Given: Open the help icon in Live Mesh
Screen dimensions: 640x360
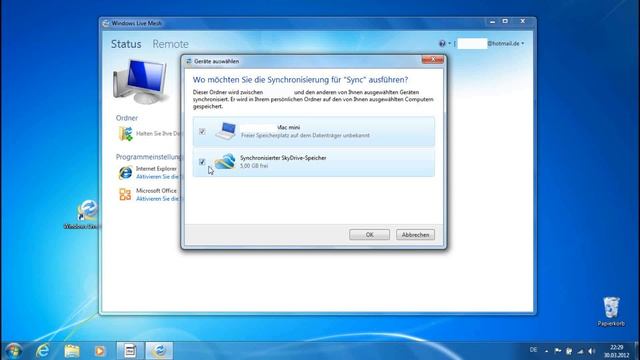Looking at the screenshot, I should tap(442, 43).
